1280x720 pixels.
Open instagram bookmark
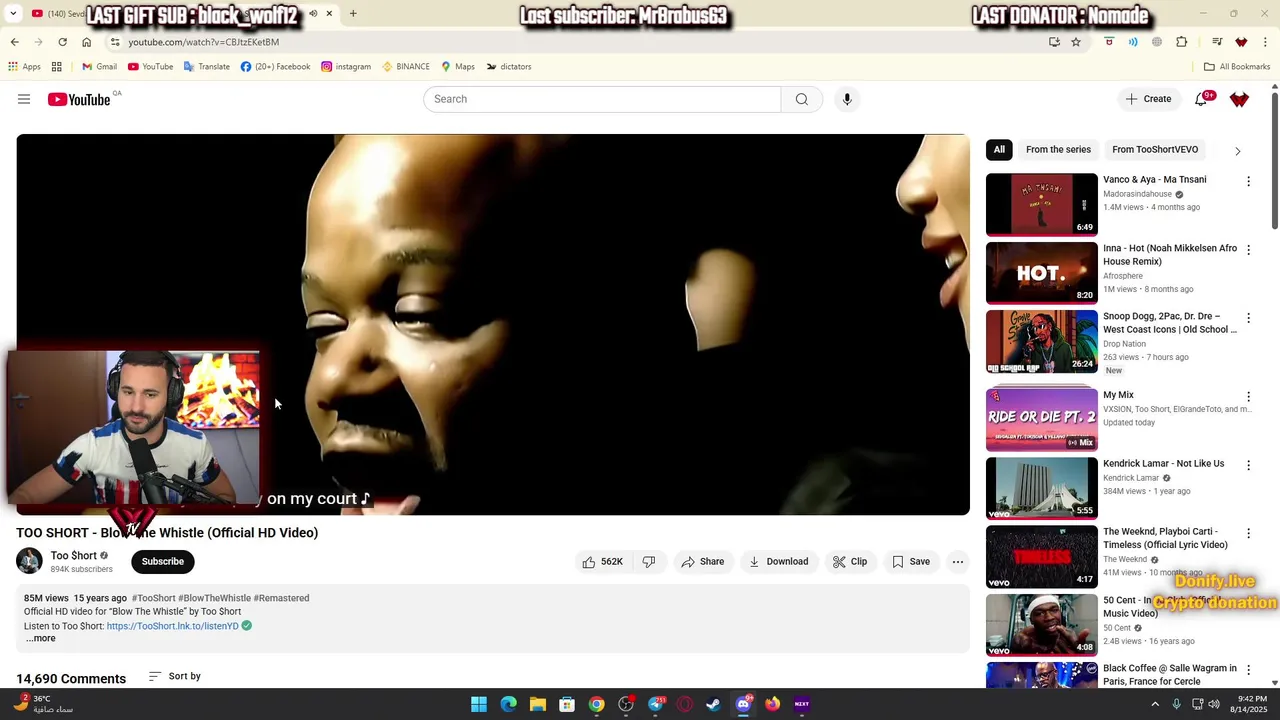(346, 67)
